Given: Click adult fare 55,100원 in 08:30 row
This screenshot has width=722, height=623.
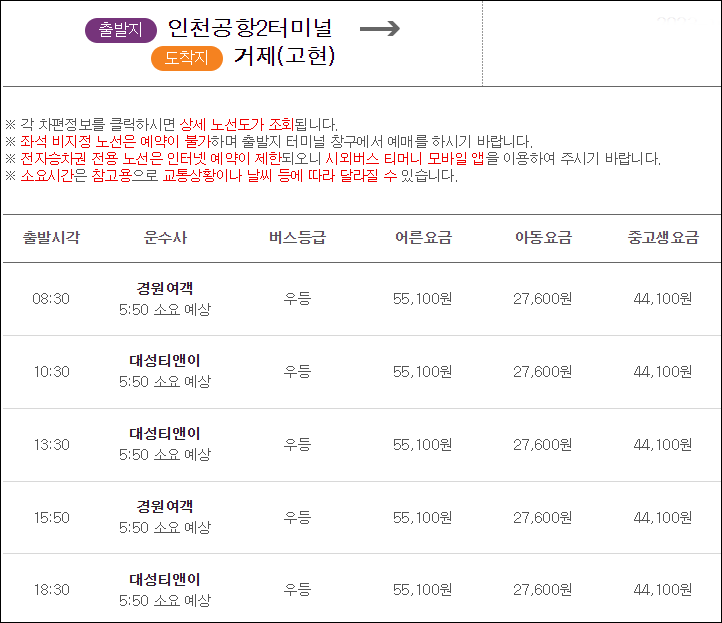Looking at the screenshot, I should tap(423, 299).
